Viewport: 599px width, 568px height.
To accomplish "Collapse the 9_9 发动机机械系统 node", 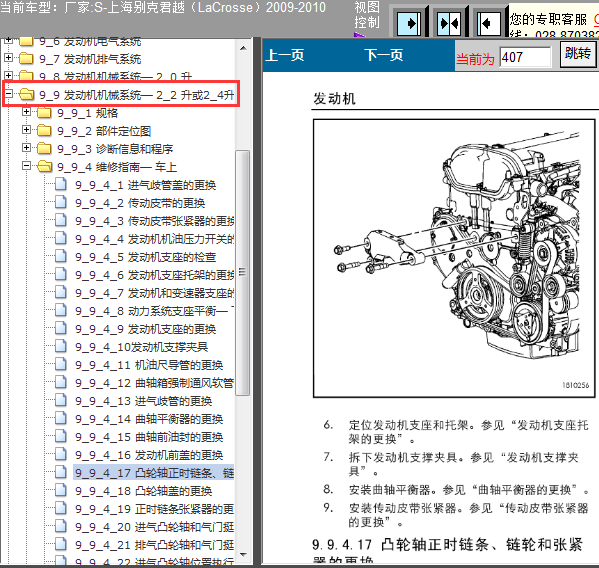I will pyautogui.click(x=8, y=93).
